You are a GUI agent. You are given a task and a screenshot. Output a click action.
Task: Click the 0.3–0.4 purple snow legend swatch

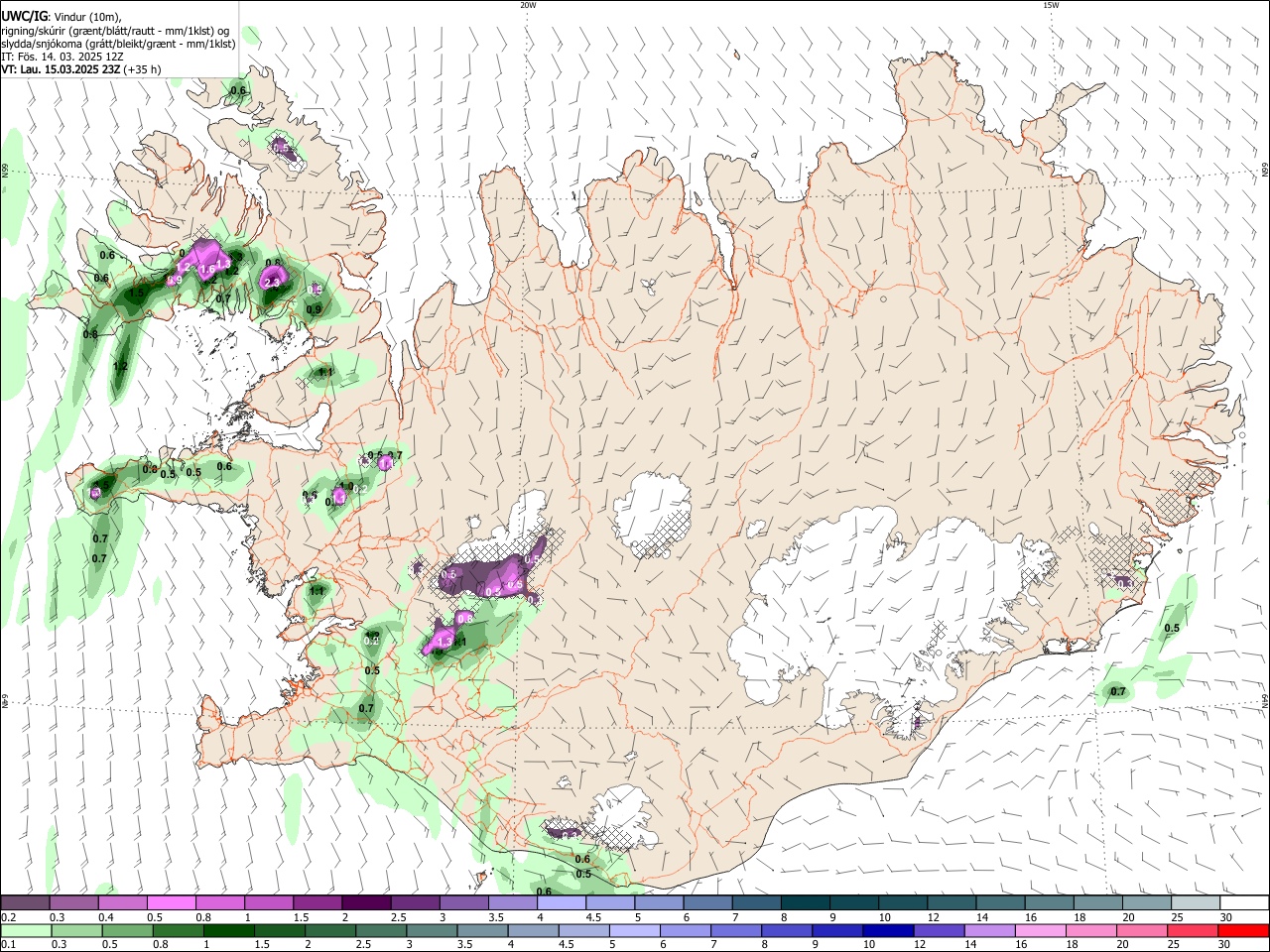[x=73, y=903]
